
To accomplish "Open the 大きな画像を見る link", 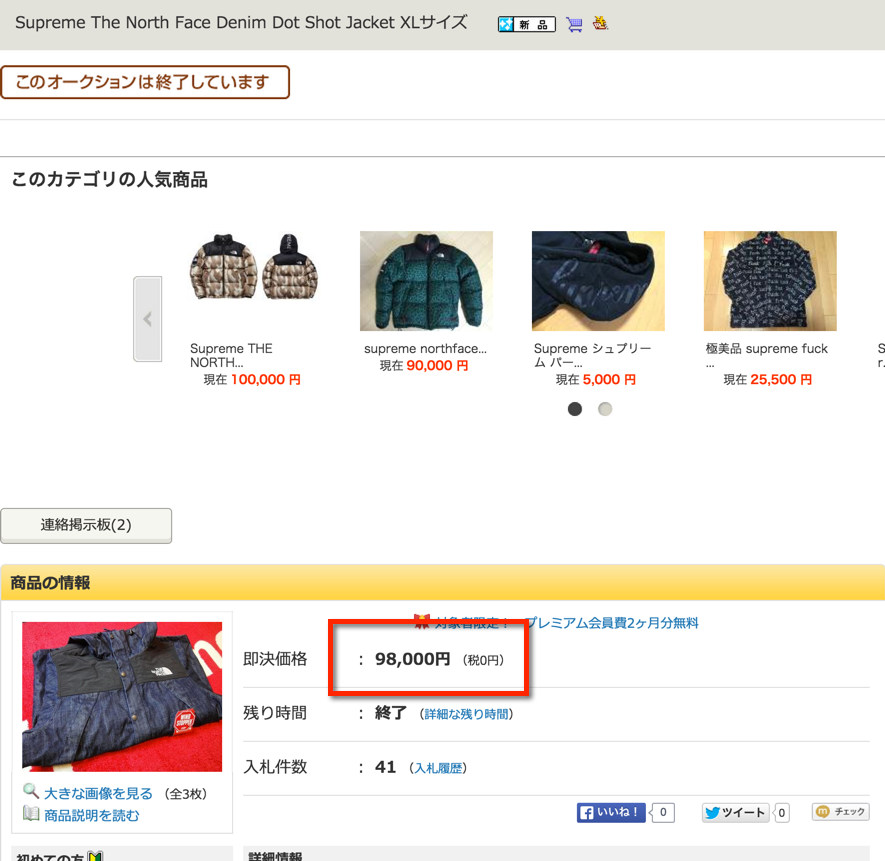I will pos(98,793).
